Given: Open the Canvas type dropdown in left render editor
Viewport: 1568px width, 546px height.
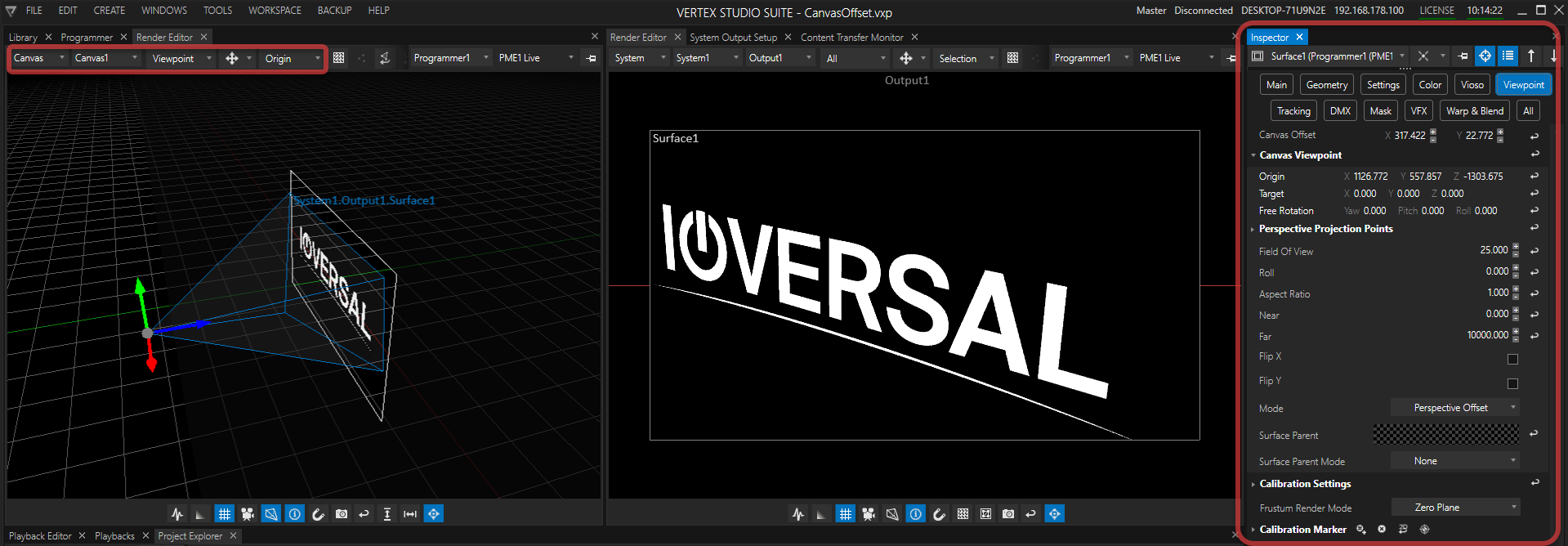Looking at the screenshot, I should coord(38,58).
